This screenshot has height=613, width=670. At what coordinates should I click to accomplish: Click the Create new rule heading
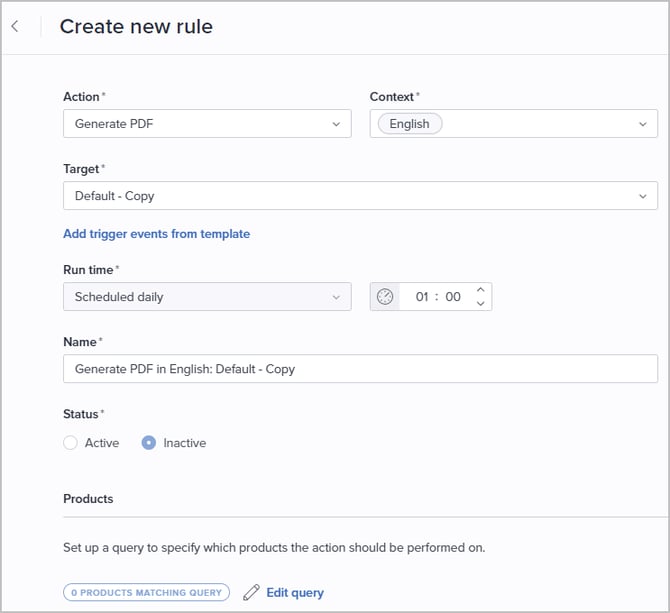[136, 27]
